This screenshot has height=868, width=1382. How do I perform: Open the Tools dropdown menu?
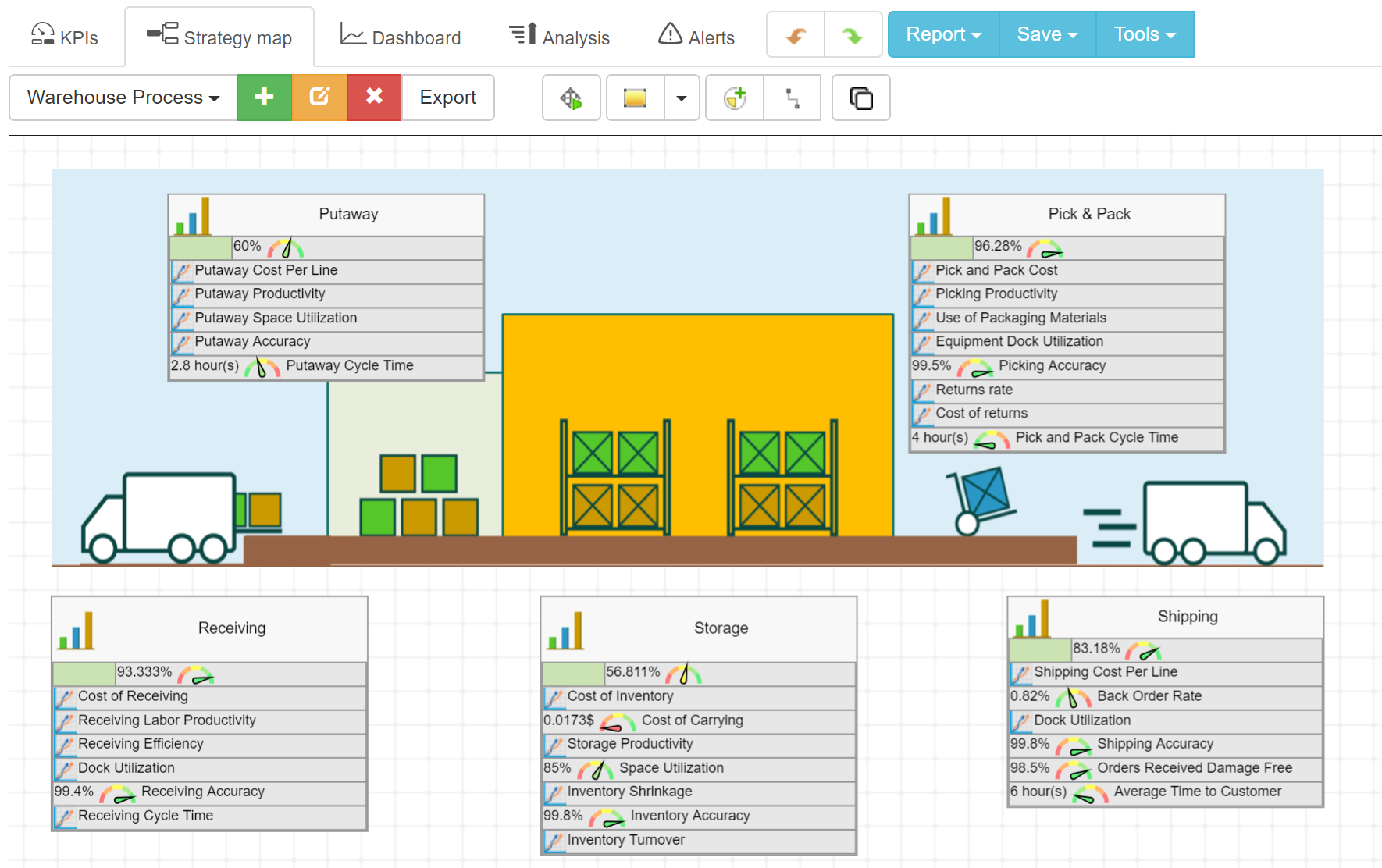tap(1144, 34)
